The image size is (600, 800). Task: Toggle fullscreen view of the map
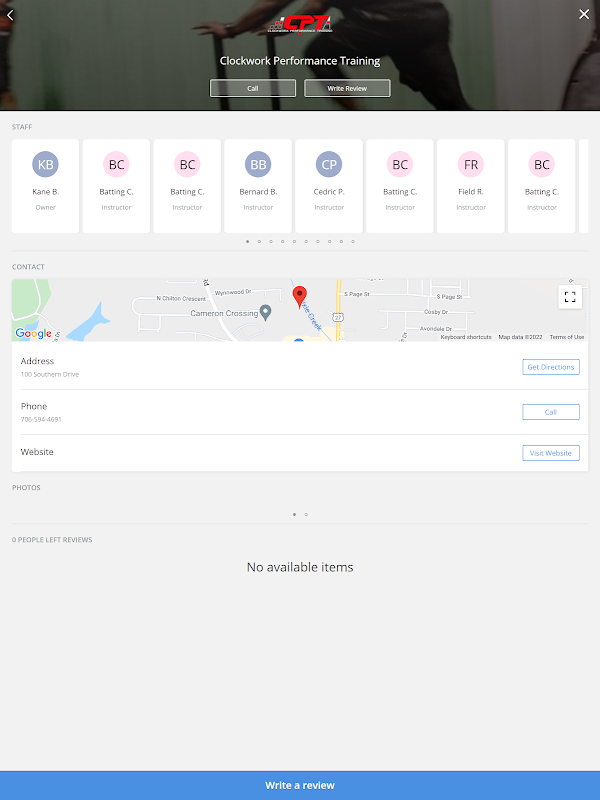[x=570, y=296]
